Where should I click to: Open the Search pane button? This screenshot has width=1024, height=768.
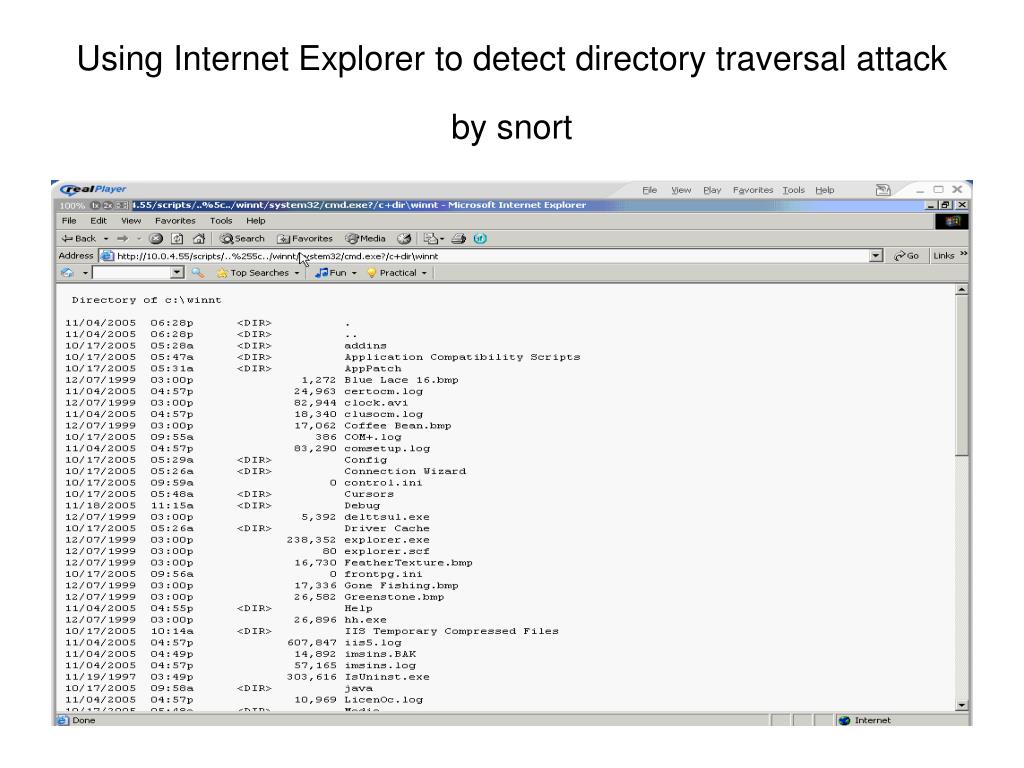pyautogui.click(x=242, y=238)
